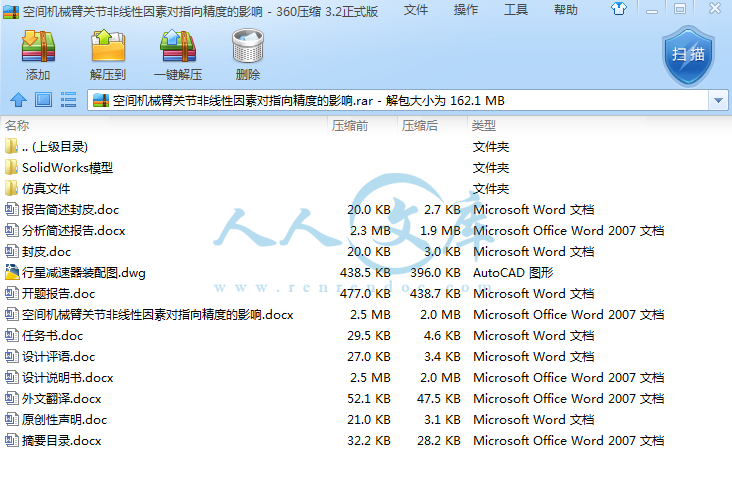732x488 pixels.
Task: Select the 报告简述封皮.doc file name
Action: click(70, 210)
